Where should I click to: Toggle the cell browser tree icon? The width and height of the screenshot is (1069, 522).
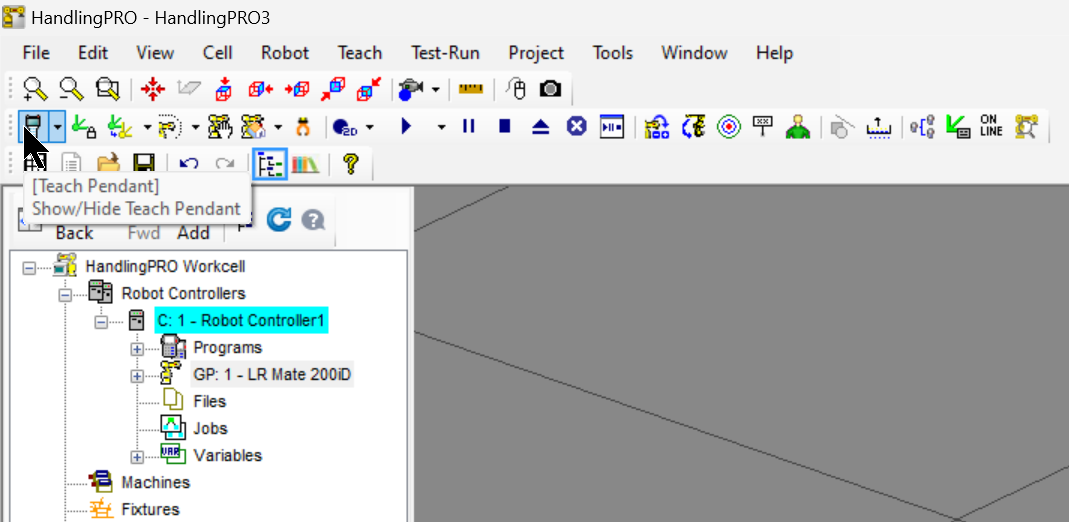click(270, 164)
